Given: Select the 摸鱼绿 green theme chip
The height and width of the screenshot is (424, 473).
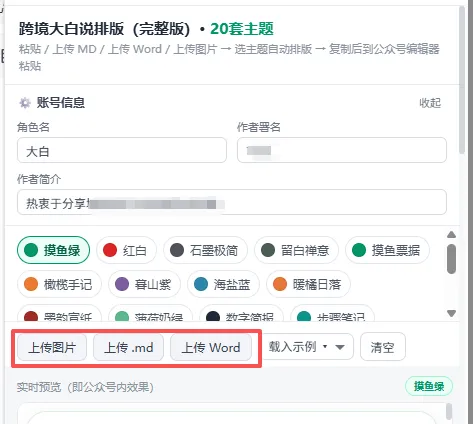Looking at the screenshot, I should click(53, 250).
